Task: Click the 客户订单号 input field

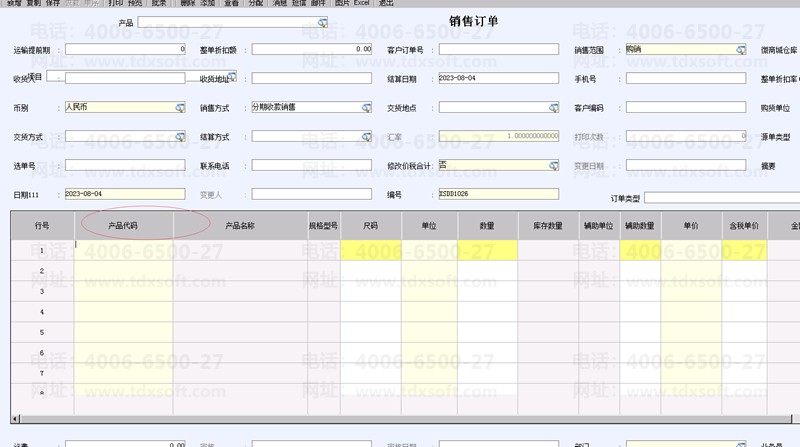Action: [497, 49]
